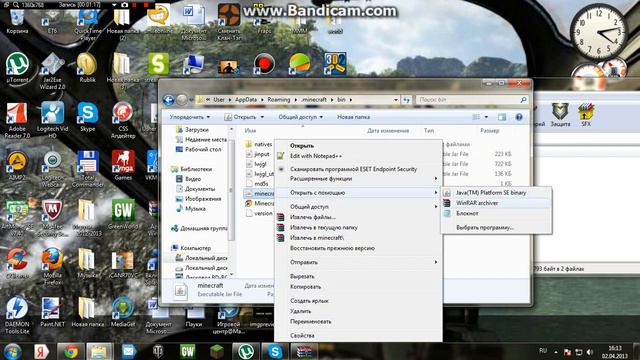Click the Открыть context menu item
640x360 pixels.
(x=358, y=146)
